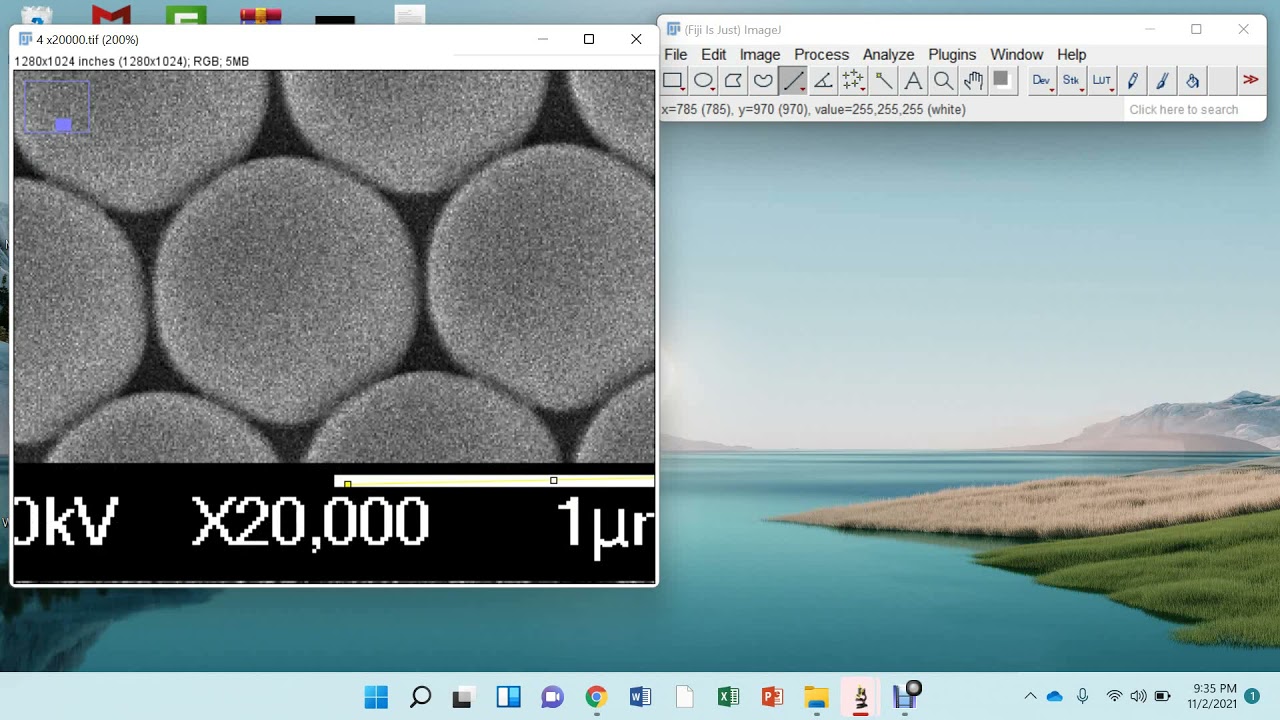Screen dimensions: 1280x720
Task: Open the Widgets taskbar icon
Action: [508, 697]
